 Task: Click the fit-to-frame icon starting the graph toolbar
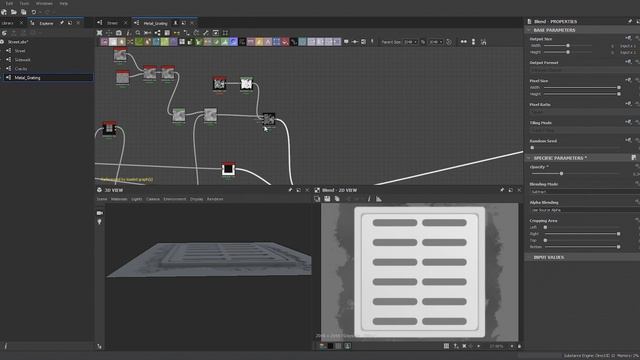(x=100, y=33)
